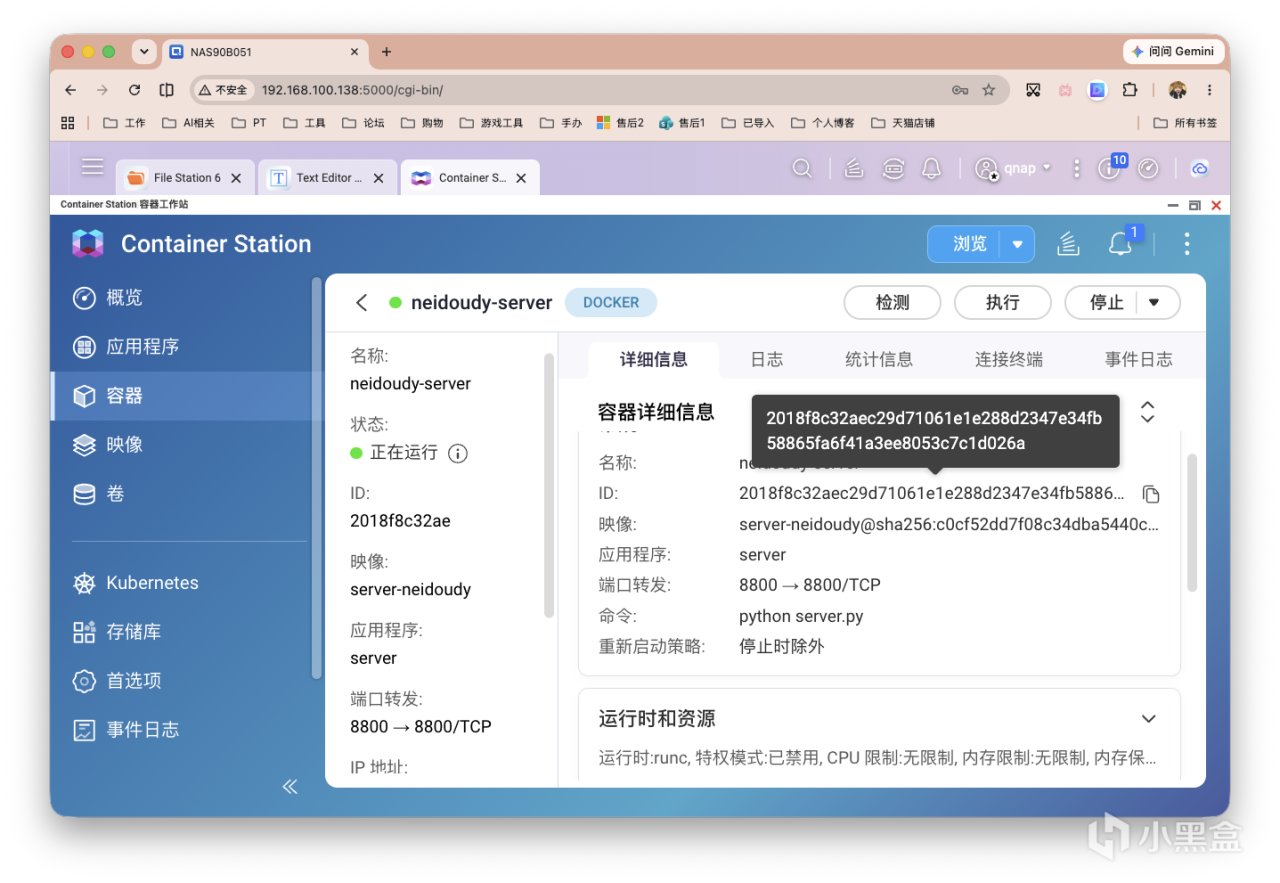The image size is (1280, 883).
Task: Expand 运行时和资源 section
Action: coord(1148,719)
